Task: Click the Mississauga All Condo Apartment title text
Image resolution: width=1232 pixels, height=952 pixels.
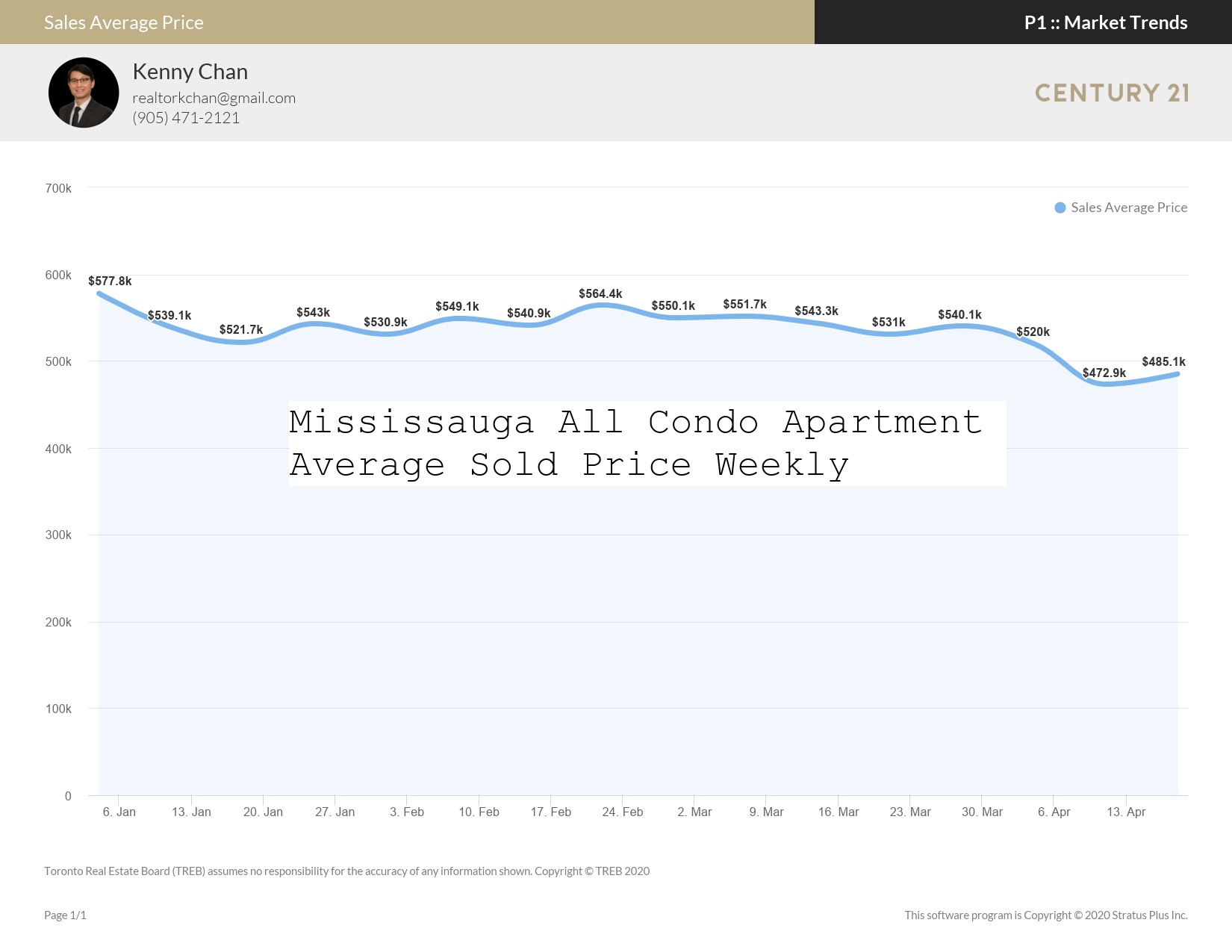Action: pos(635,423)
